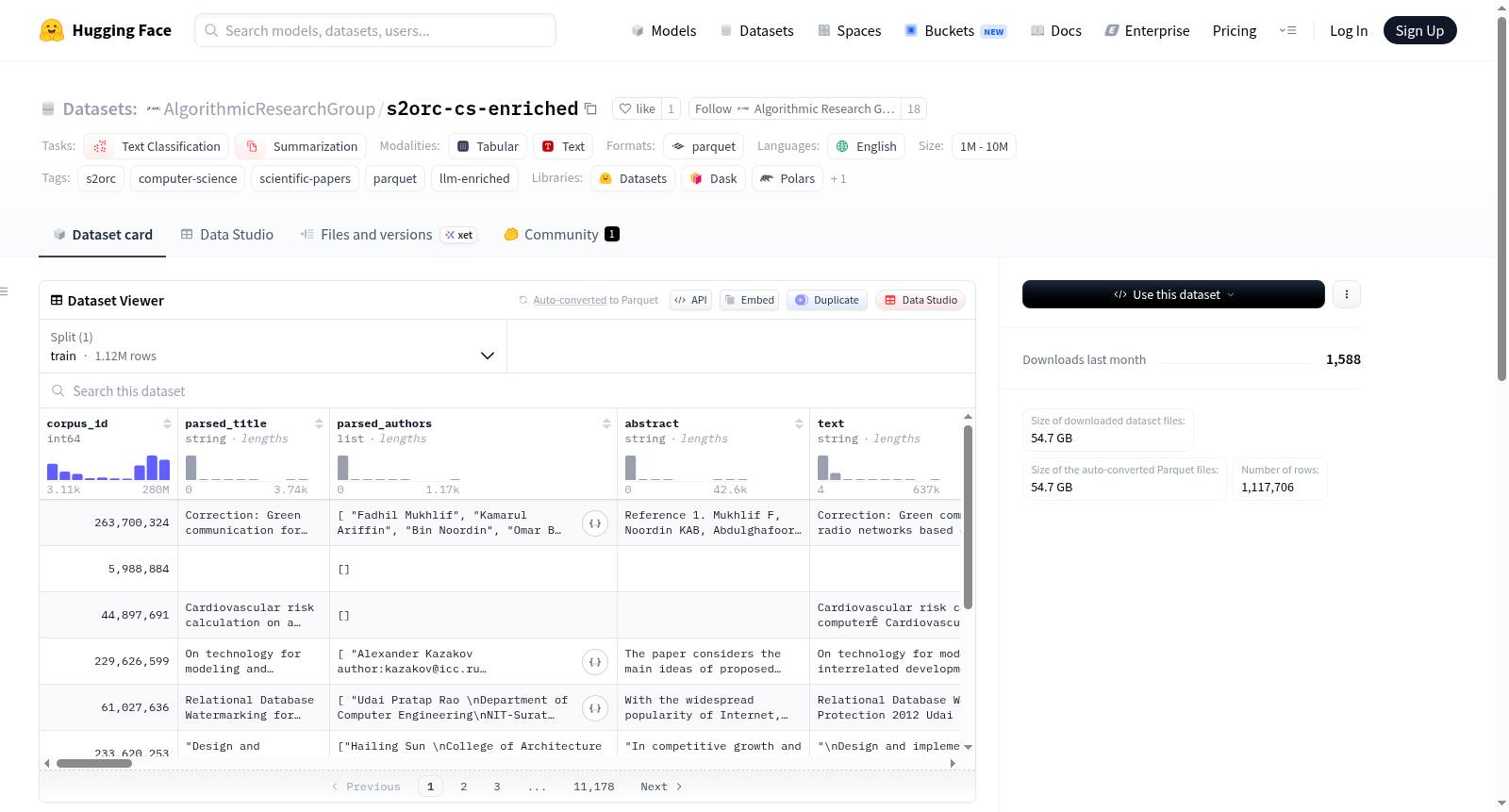Open more navigation items menu icon
Viewport: 1509px width, 812px height.
(x=1287, y=30)
